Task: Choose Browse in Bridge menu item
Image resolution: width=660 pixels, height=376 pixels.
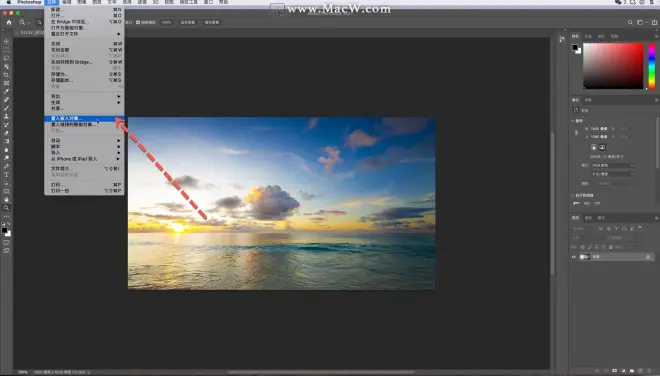Action: click(84, 22)
